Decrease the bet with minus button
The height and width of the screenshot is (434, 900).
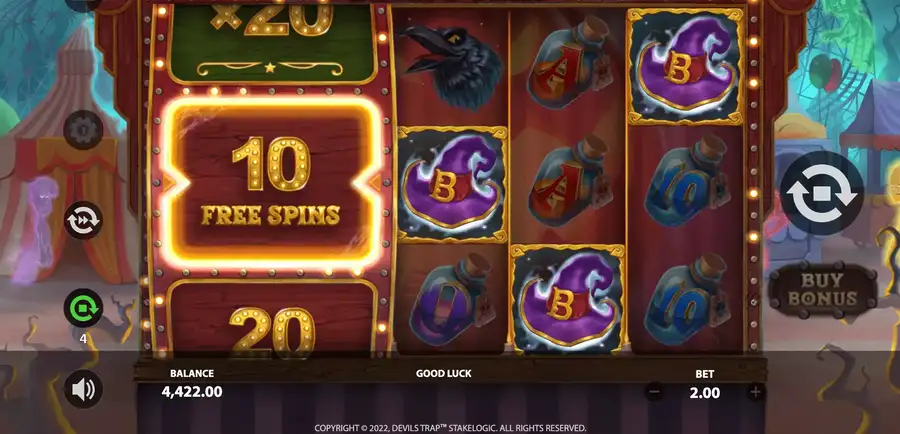654,393
